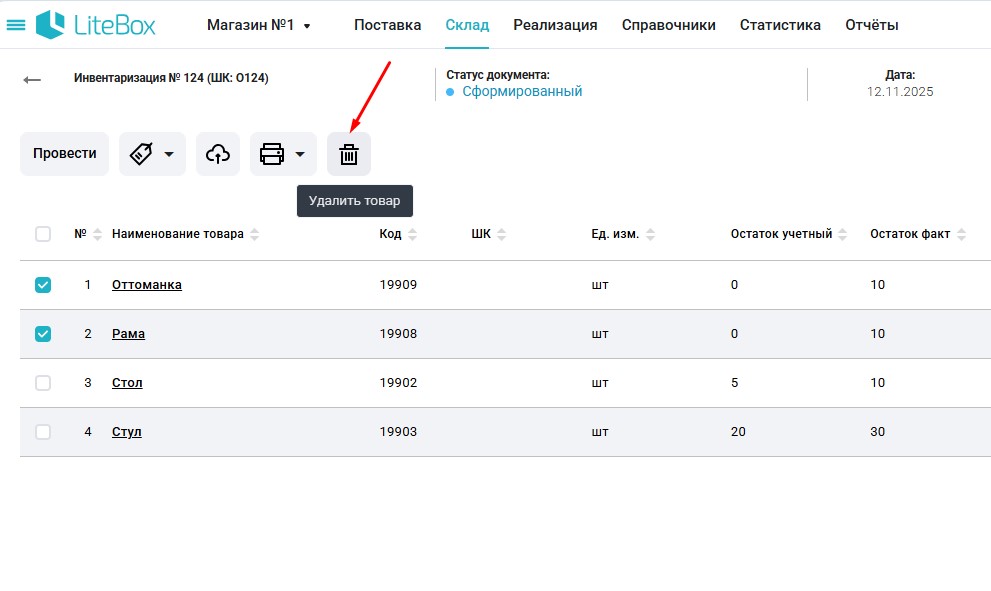This screenshot has height=591, width=991.
Task: Uncheck the Оттоманка row checkbox
Action: pos(43,285)
